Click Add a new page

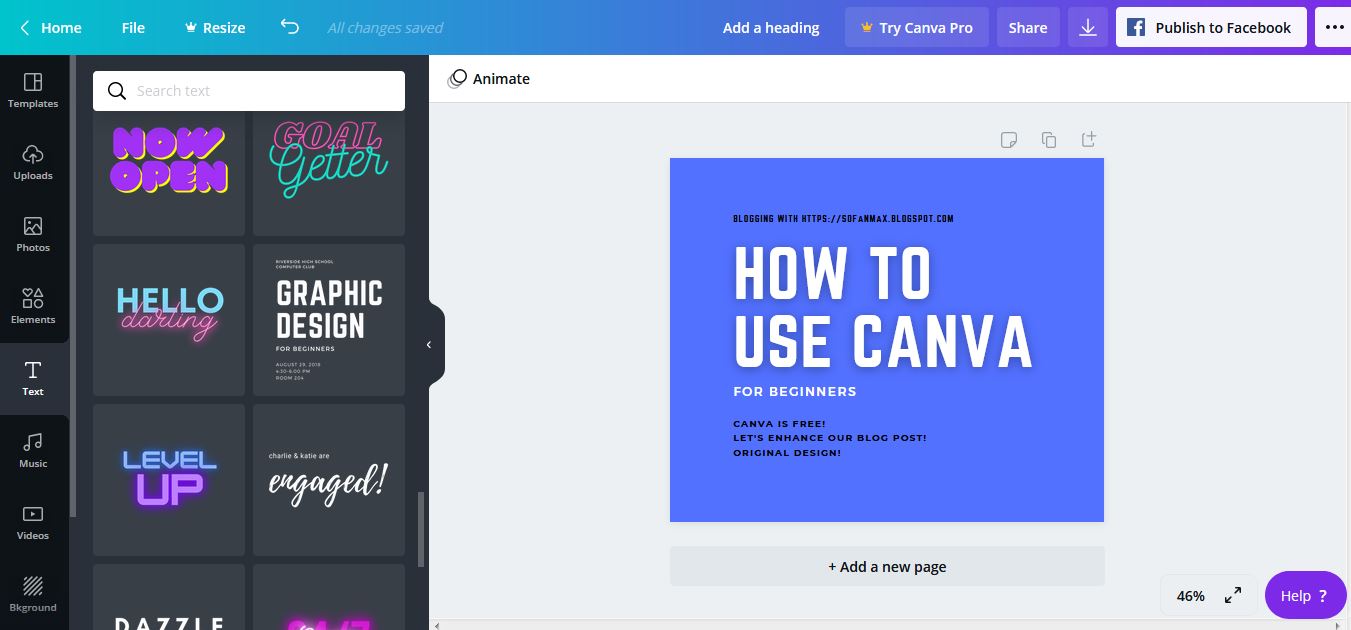click(x=886, y=566)
